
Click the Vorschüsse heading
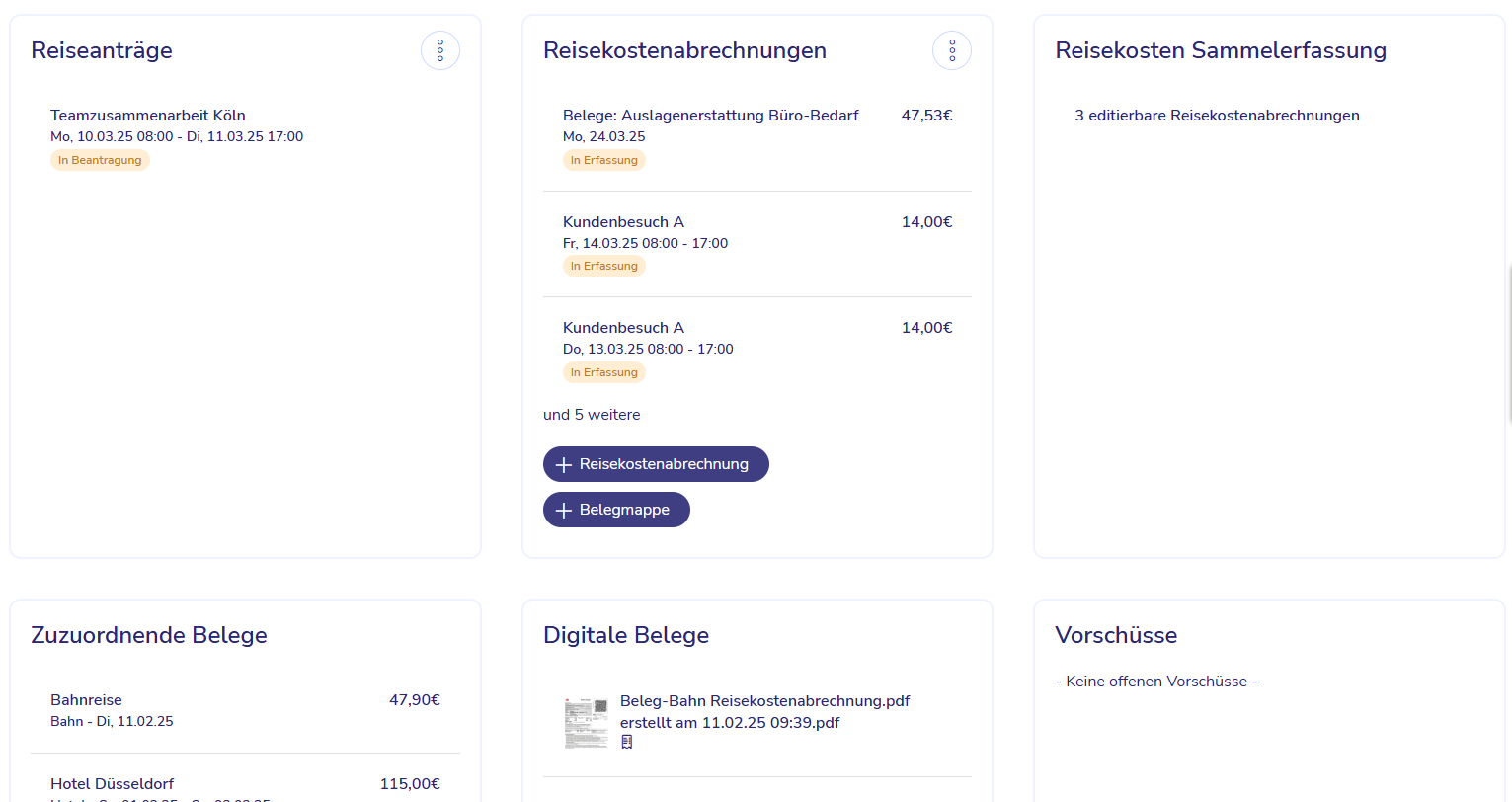click(1116, 635)
